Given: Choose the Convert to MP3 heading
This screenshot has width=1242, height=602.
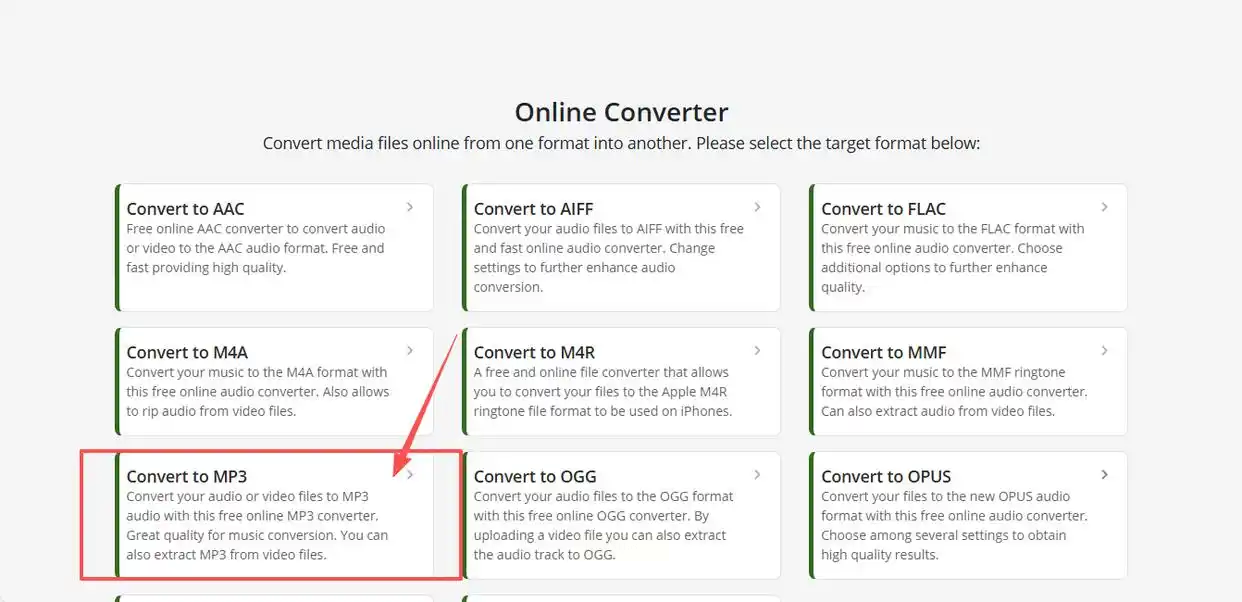Looking at the screenshot, I should point(186,477).
